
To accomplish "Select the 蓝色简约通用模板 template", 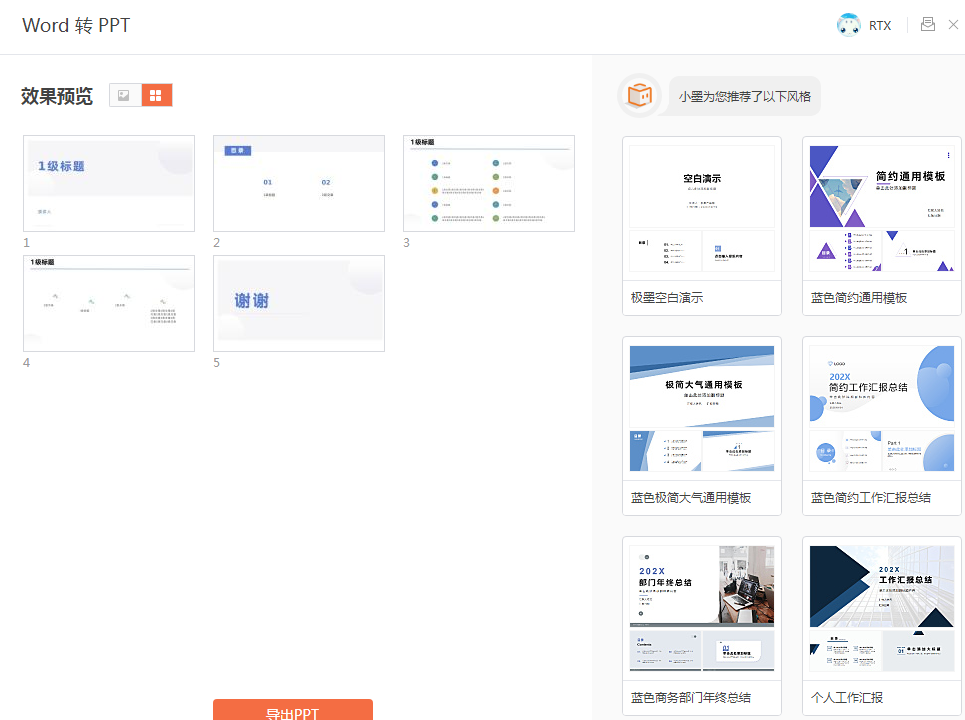I will click(881, 209).
